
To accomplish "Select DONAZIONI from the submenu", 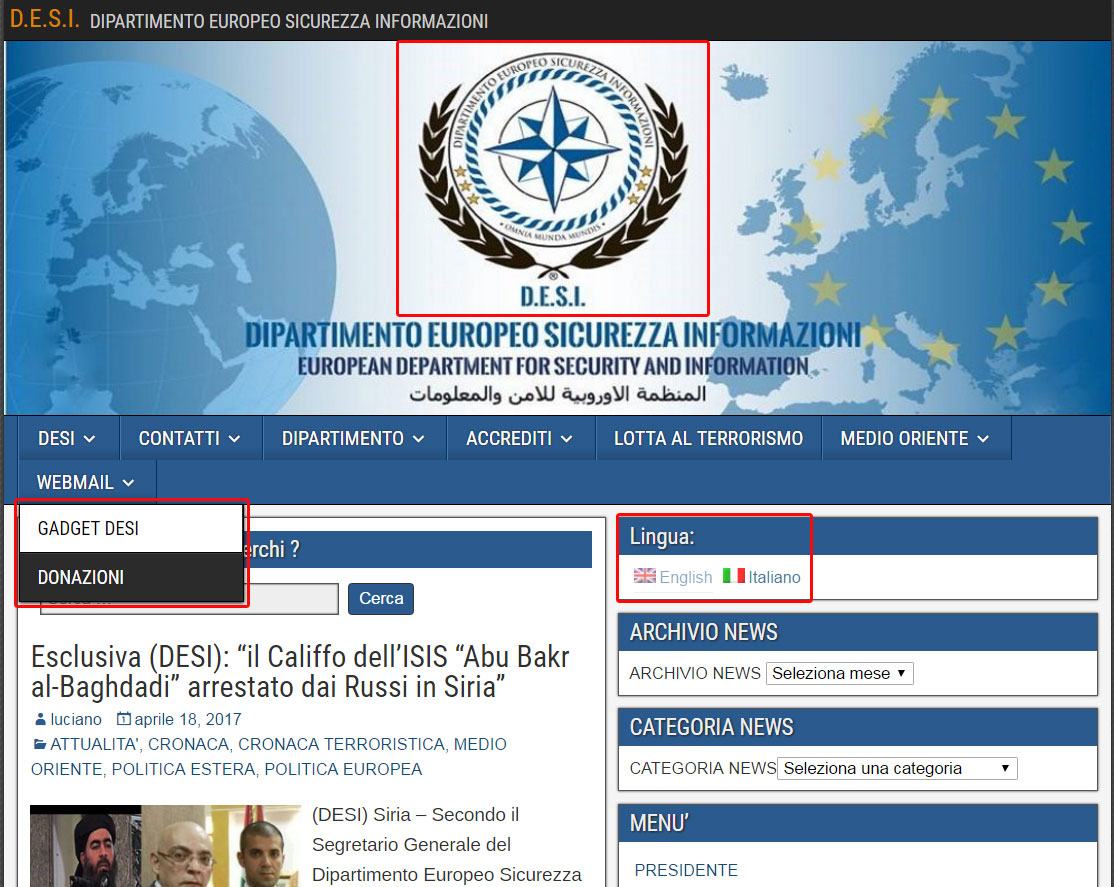I will pyautogui.click(x=131, y=577).
